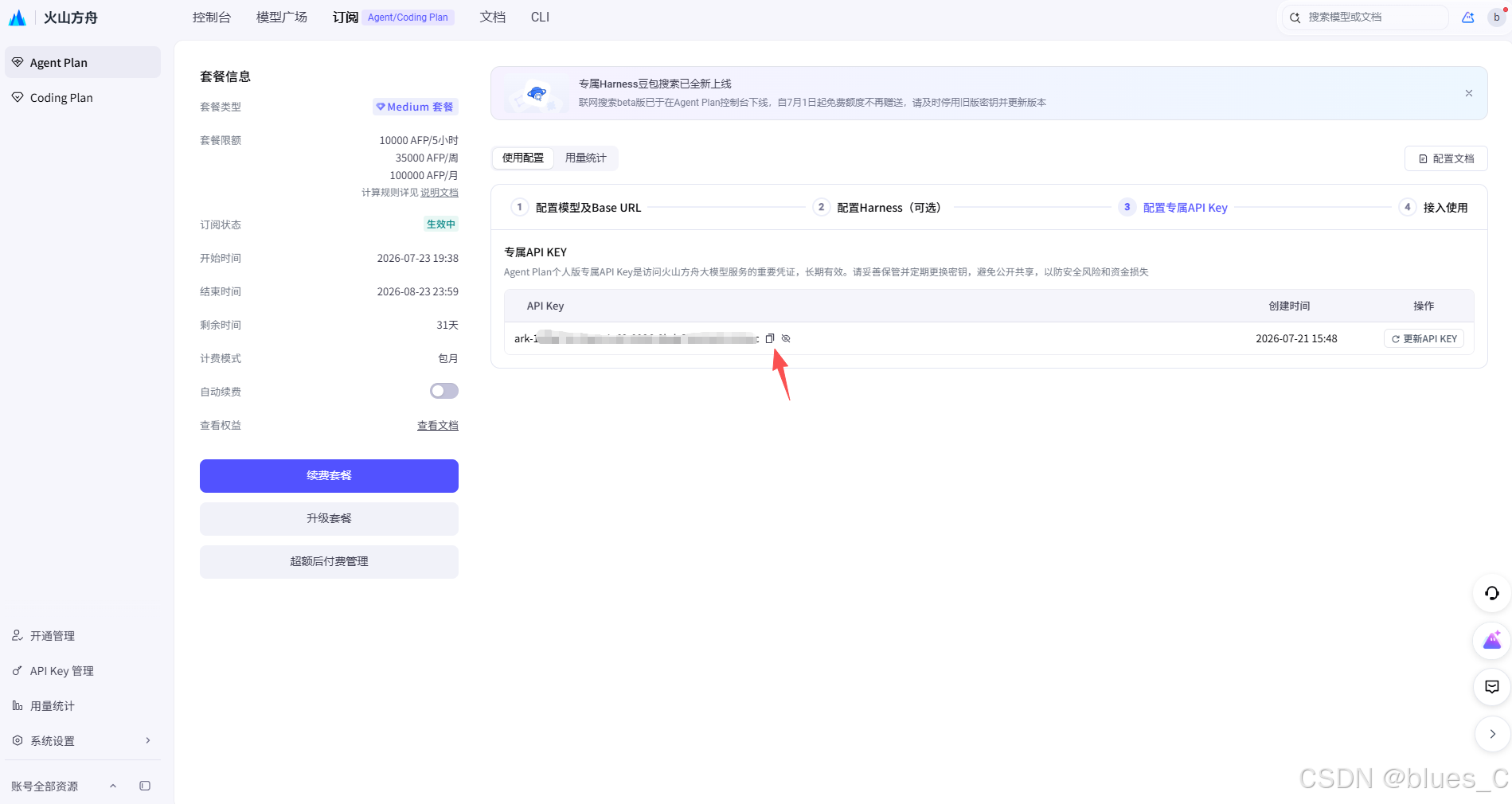Open the 配置文档 button
Viewport: 1512px width, 804px height.
(1446, 158)
